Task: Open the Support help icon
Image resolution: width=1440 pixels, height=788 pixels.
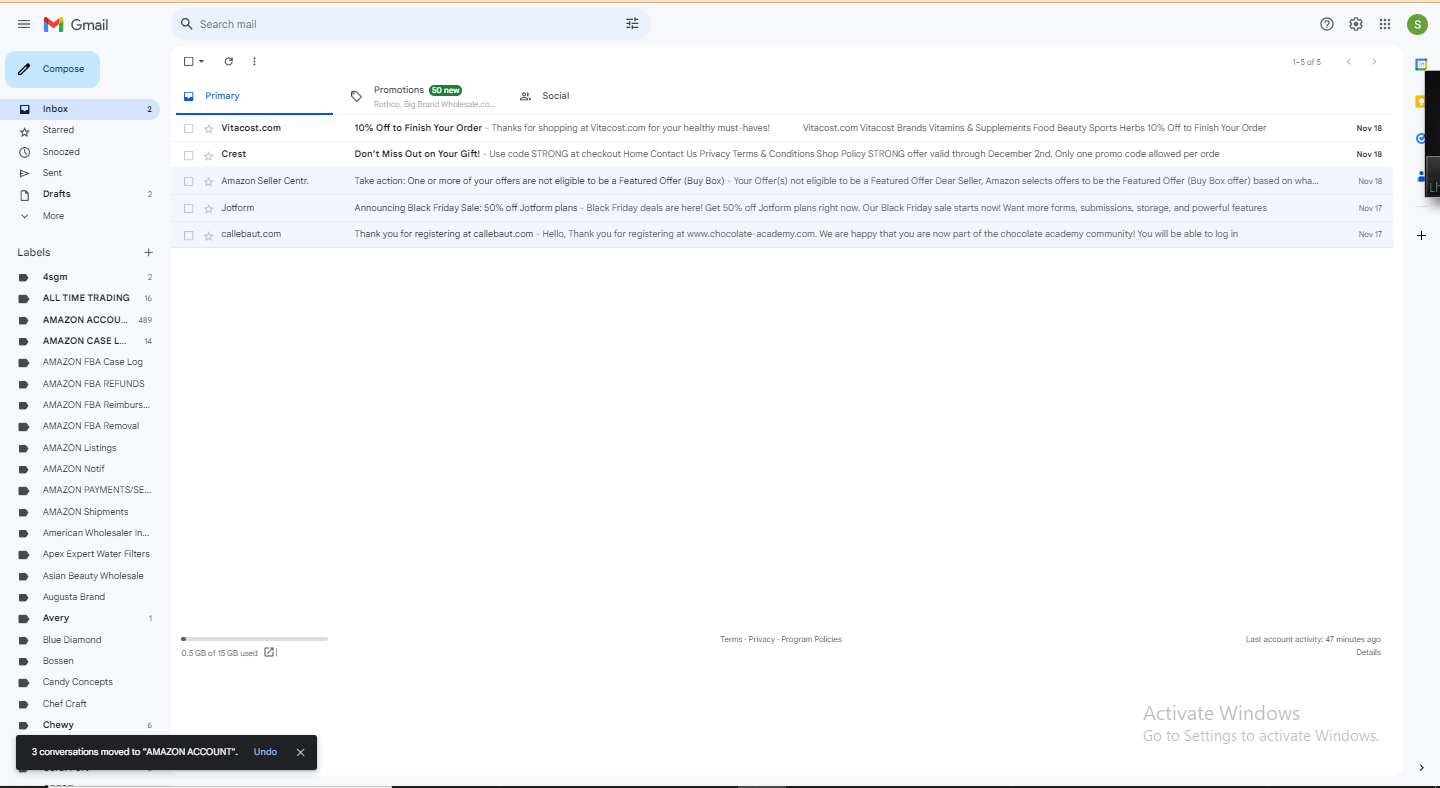Action: click(x=1327, y=24)
